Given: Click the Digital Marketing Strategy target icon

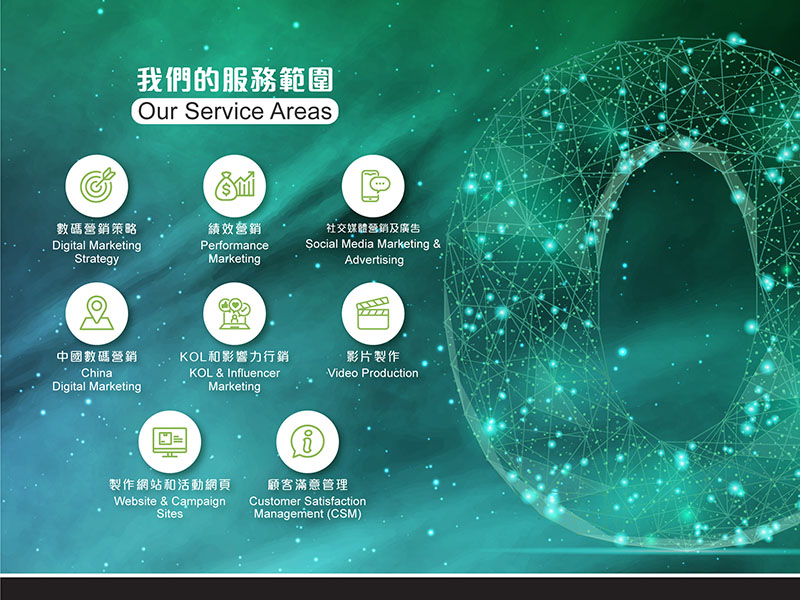Looking at the screenshot, I should pos(96,186).
